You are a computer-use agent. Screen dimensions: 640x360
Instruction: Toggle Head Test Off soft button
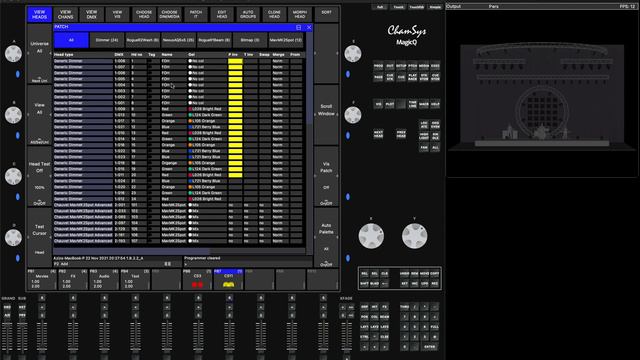[x=40, y=176]
